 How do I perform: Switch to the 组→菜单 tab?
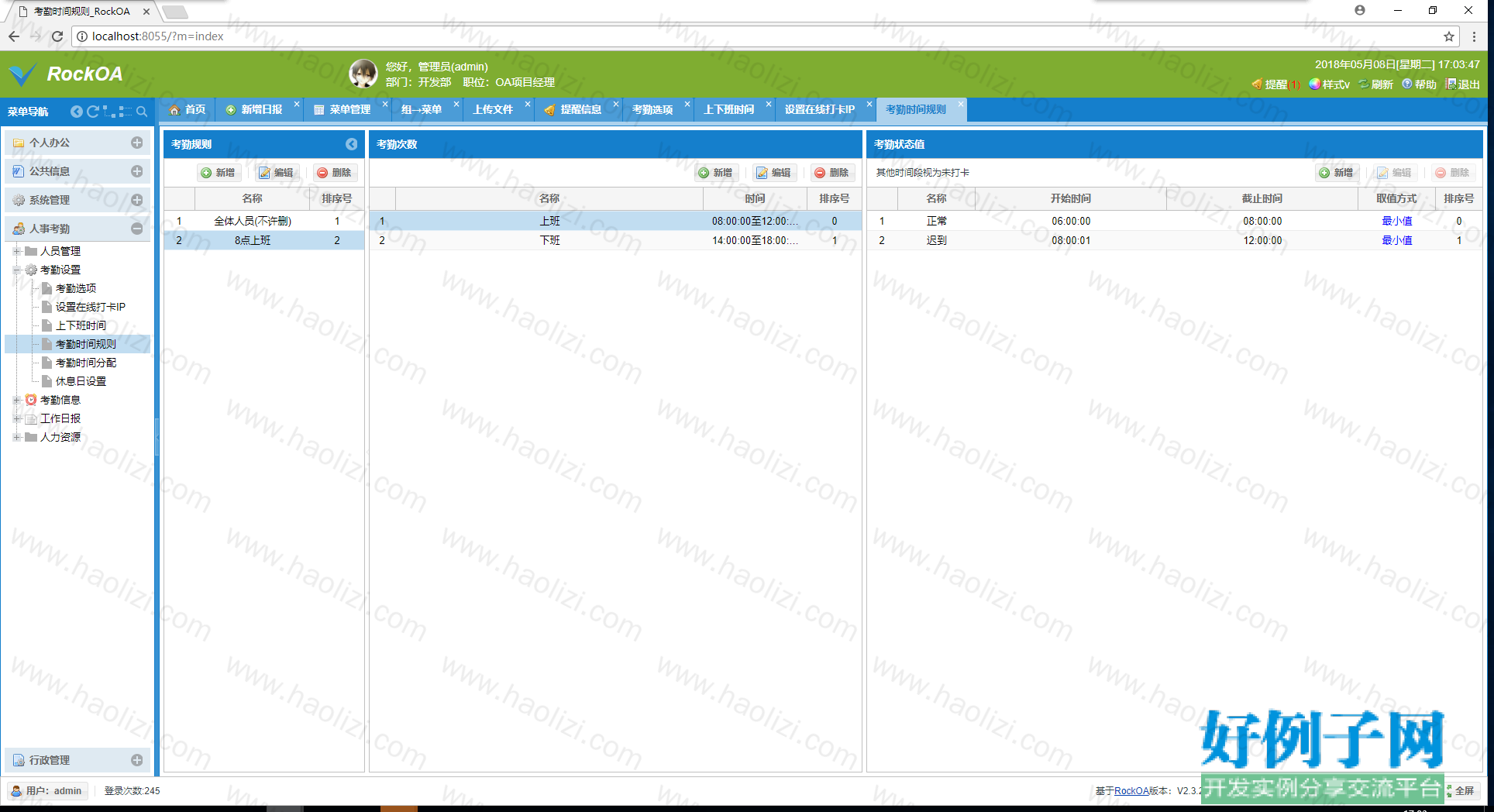422,109
